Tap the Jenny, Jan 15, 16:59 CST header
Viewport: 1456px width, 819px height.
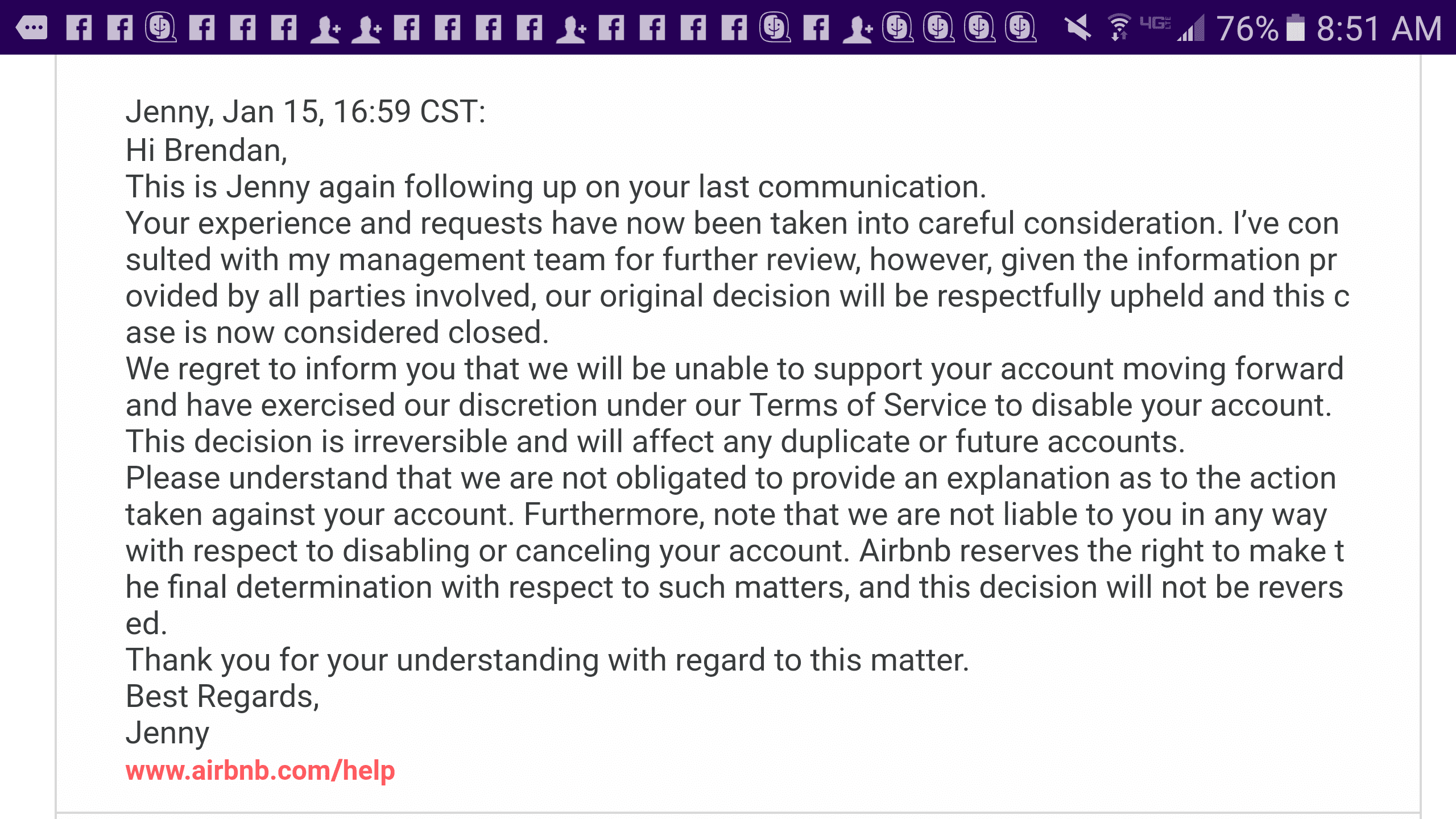[305, 111]
